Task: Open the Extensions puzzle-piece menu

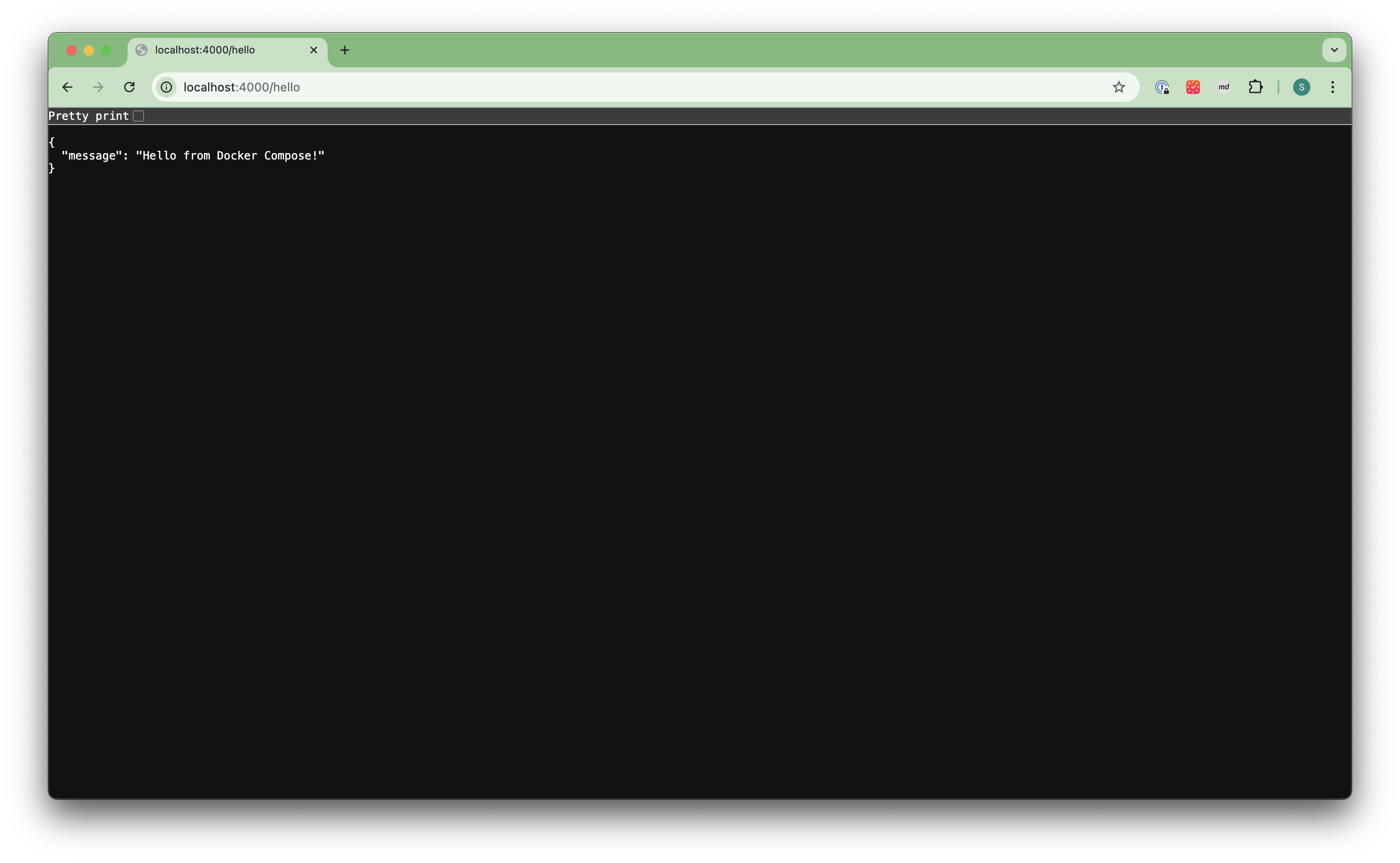Action: [1256, 87]
